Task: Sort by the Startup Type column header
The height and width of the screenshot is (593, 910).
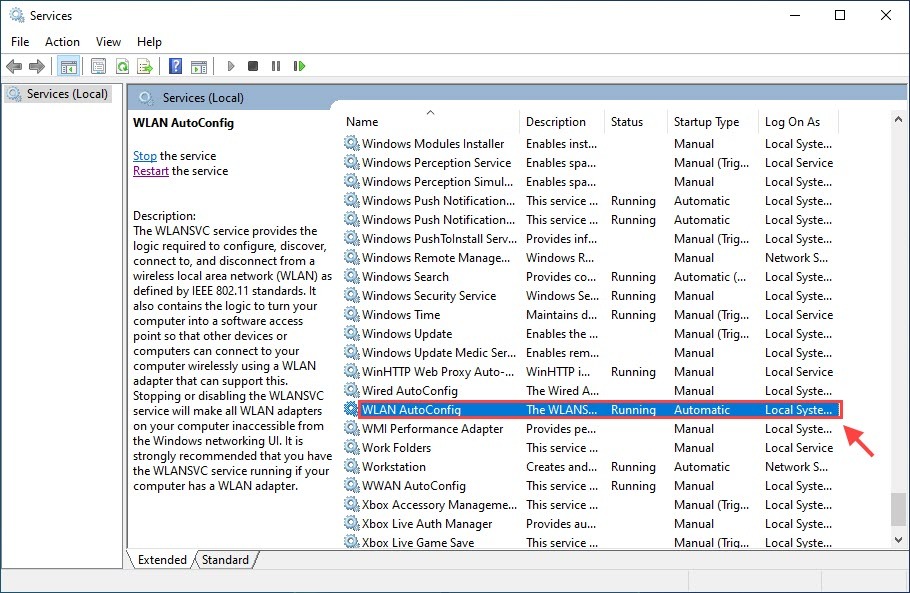Action: tap(713, 122)
